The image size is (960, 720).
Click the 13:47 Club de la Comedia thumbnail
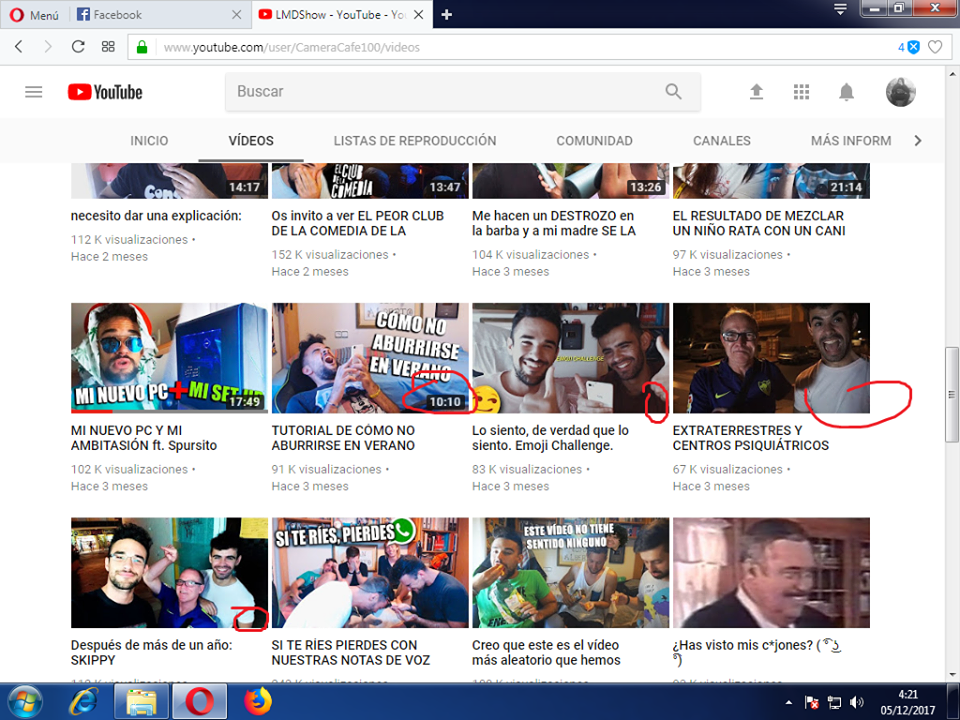(370, 181)
